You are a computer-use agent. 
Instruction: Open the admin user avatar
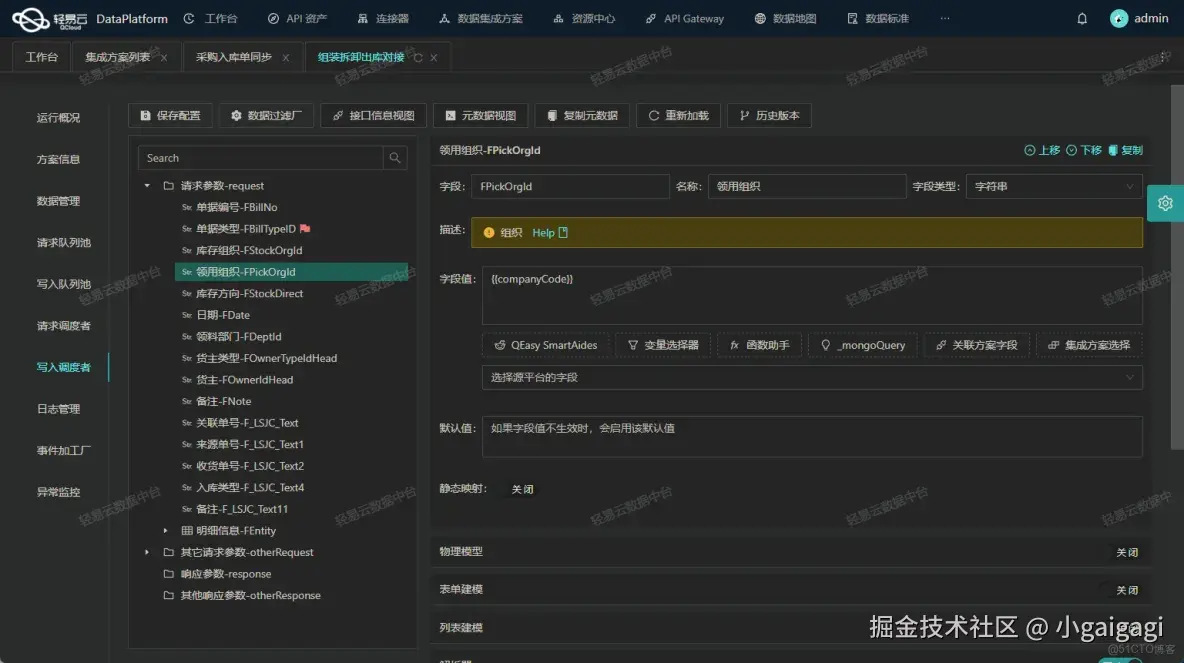coord(1119,19)
